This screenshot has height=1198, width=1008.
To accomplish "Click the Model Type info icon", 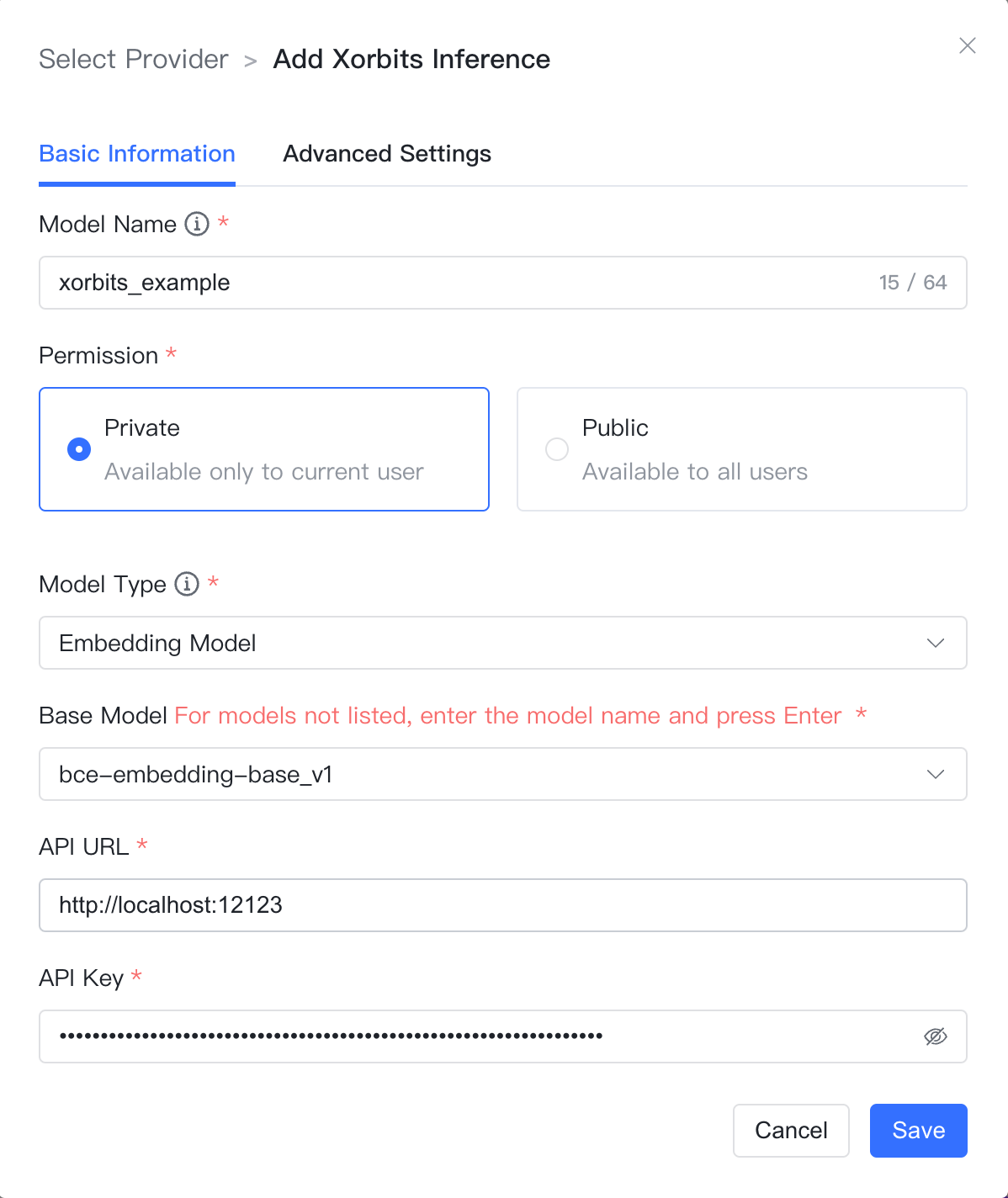I will pyautogui.click(x=187, y=584).
